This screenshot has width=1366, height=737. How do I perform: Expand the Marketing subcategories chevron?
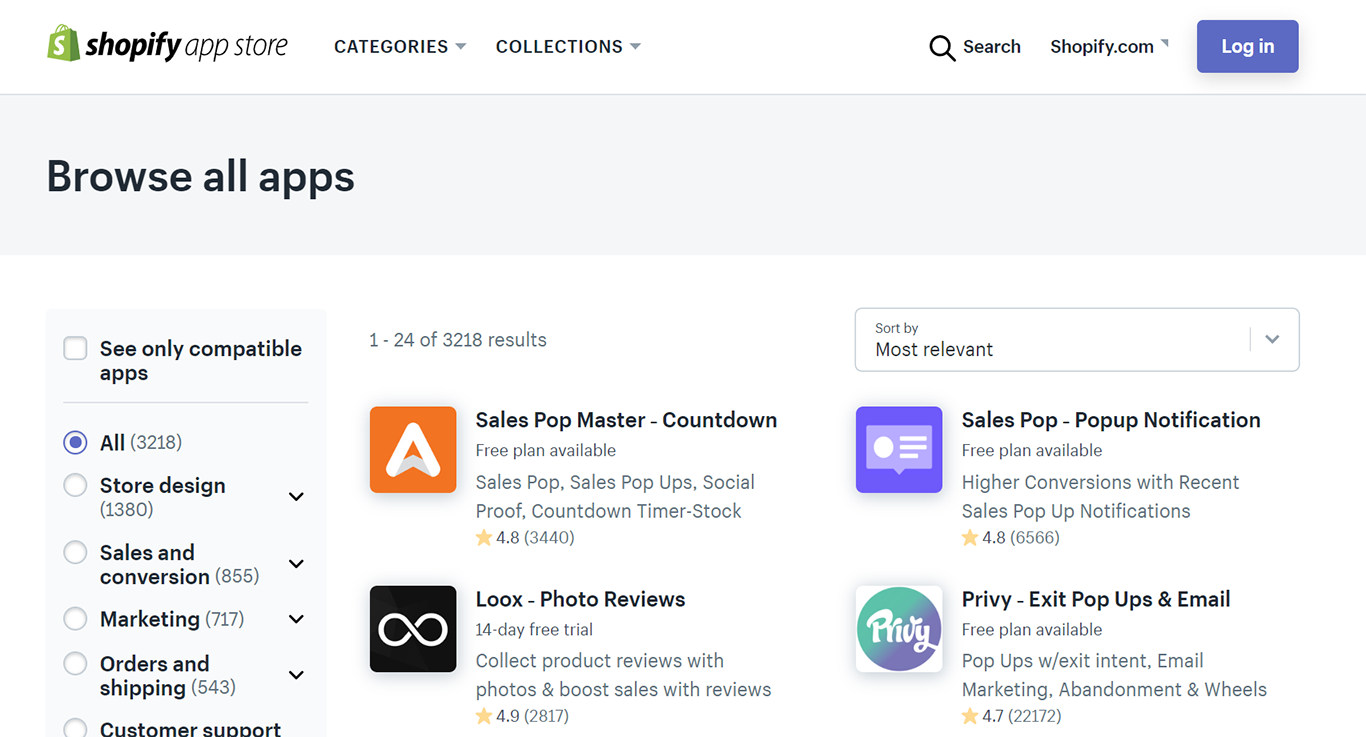tap(296, 619)
